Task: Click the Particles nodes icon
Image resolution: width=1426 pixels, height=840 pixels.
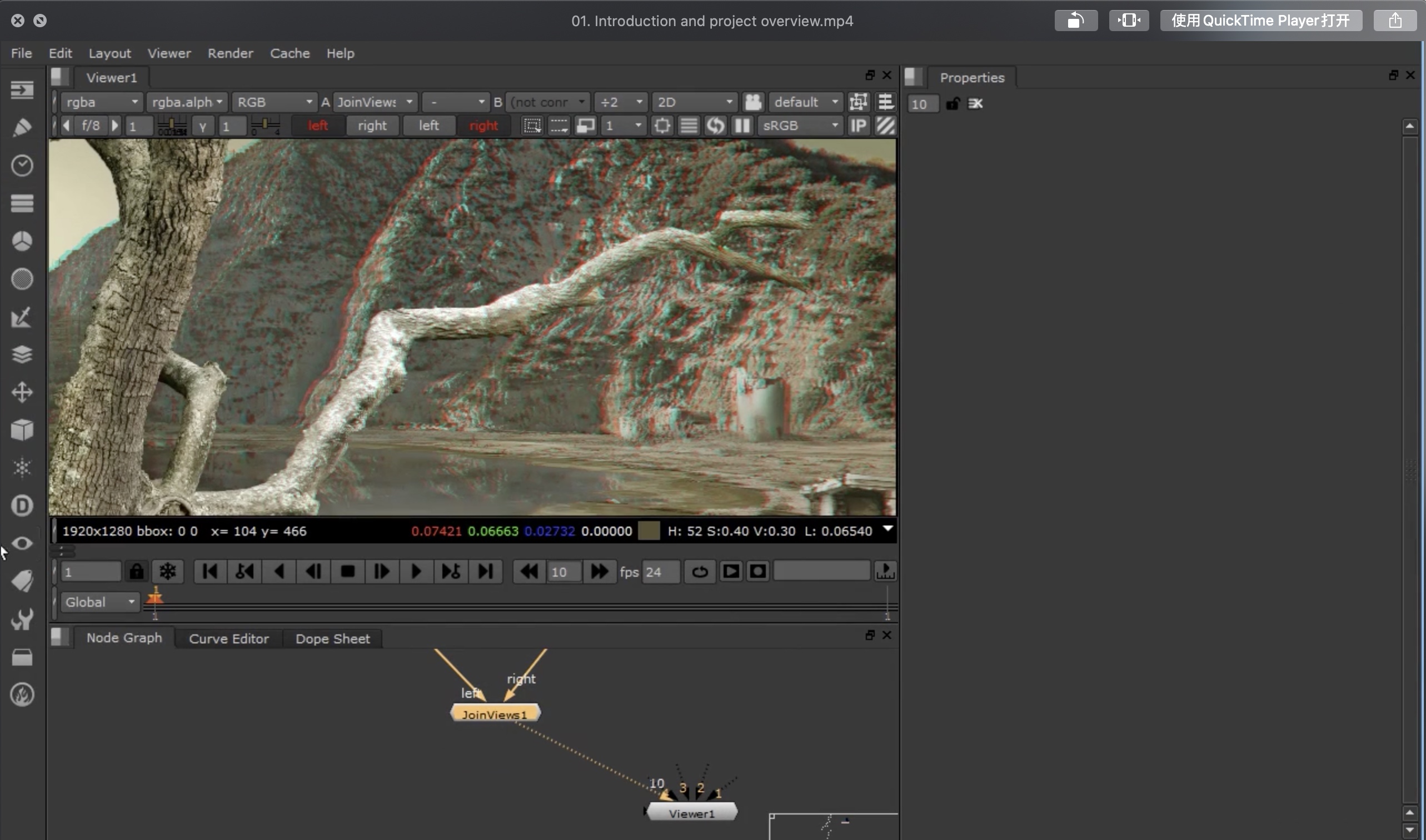Action: pyautogui.click(x=22, y=468)
